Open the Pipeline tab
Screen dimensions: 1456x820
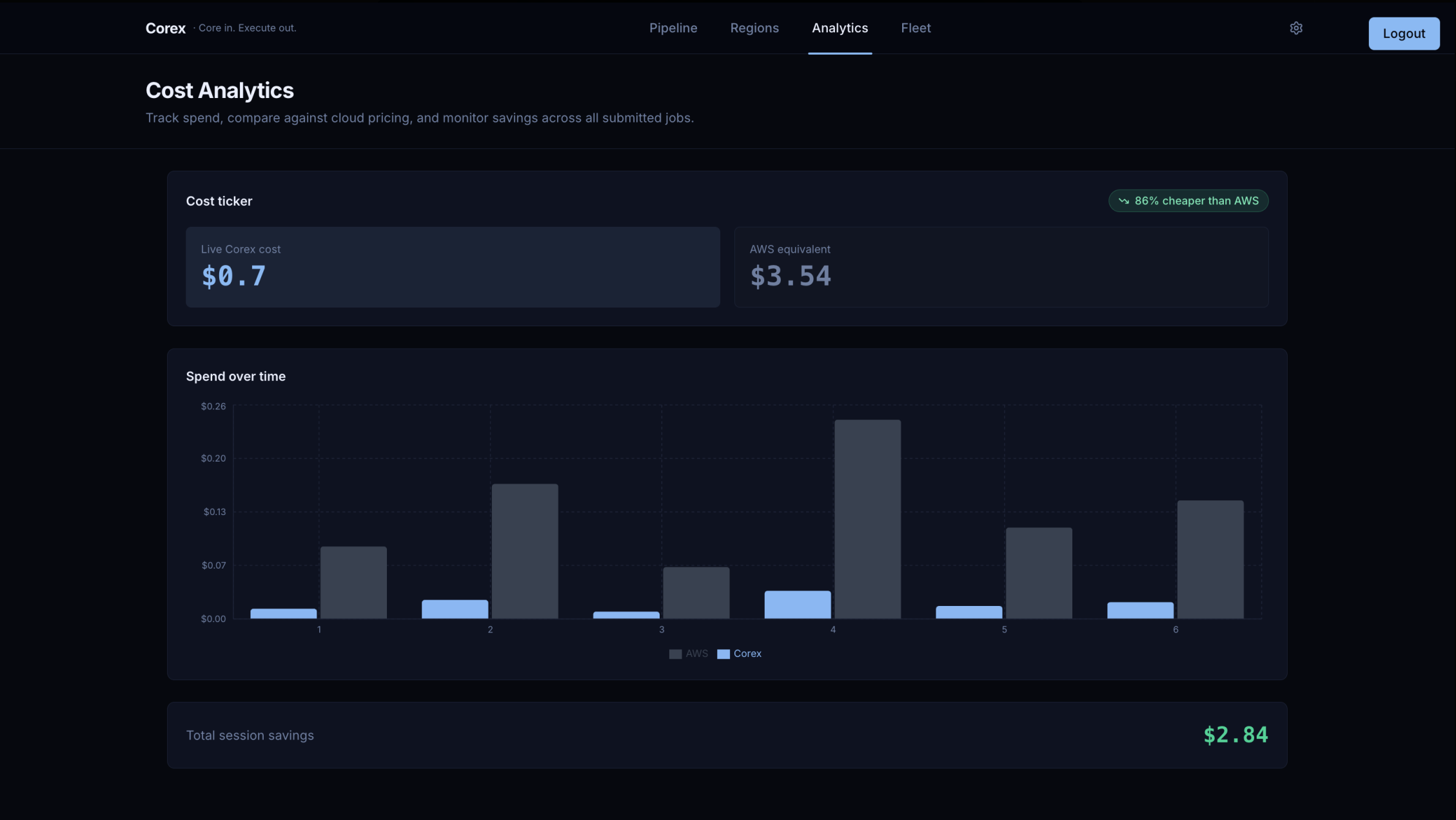coord(673,28)
